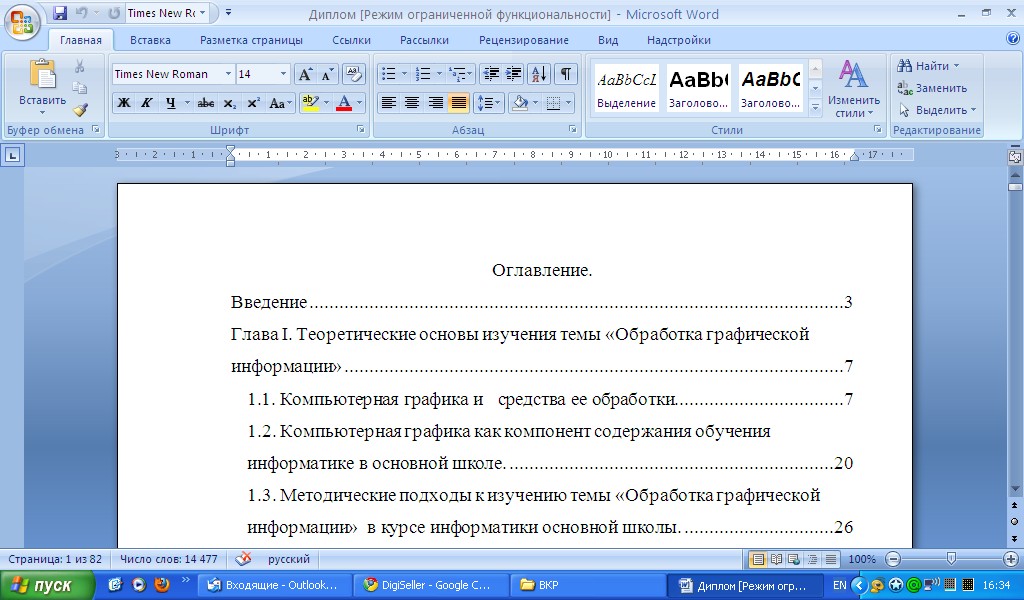Click the Sort A-Z icon
Viewport: 1024px width, 600px height.
tap(538, 74)
